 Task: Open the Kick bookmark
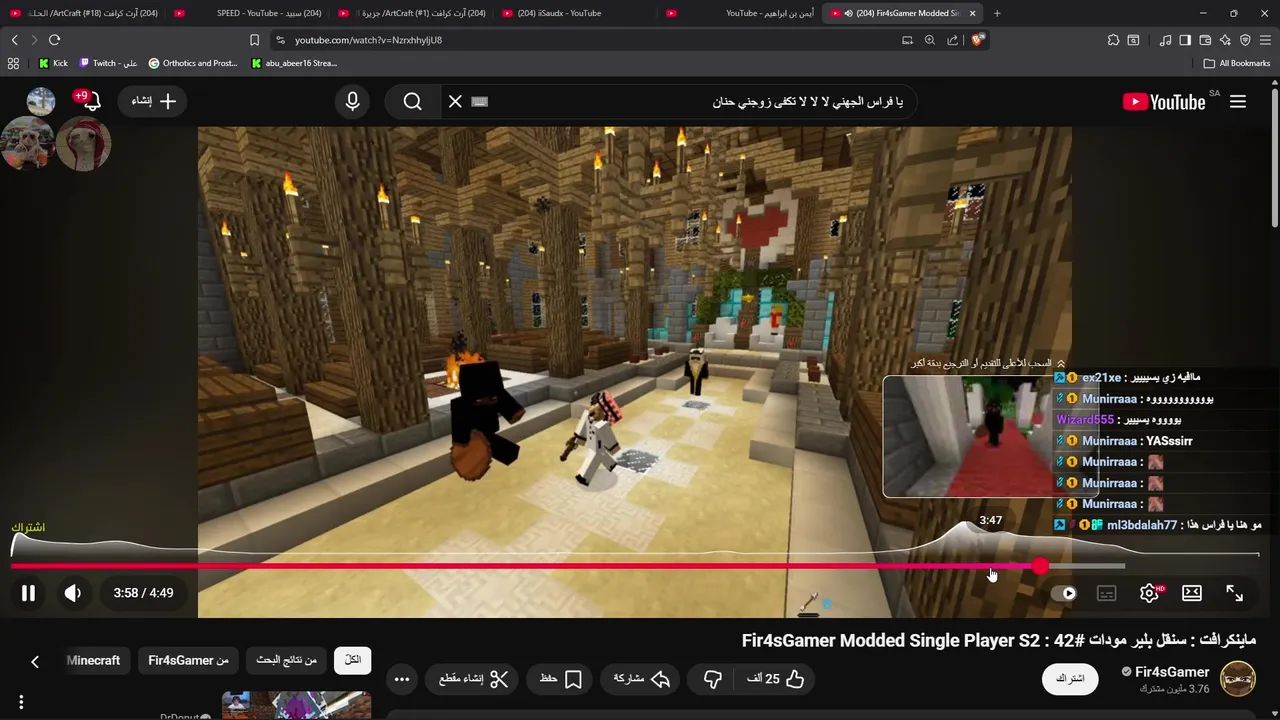[x=53, y=63]
